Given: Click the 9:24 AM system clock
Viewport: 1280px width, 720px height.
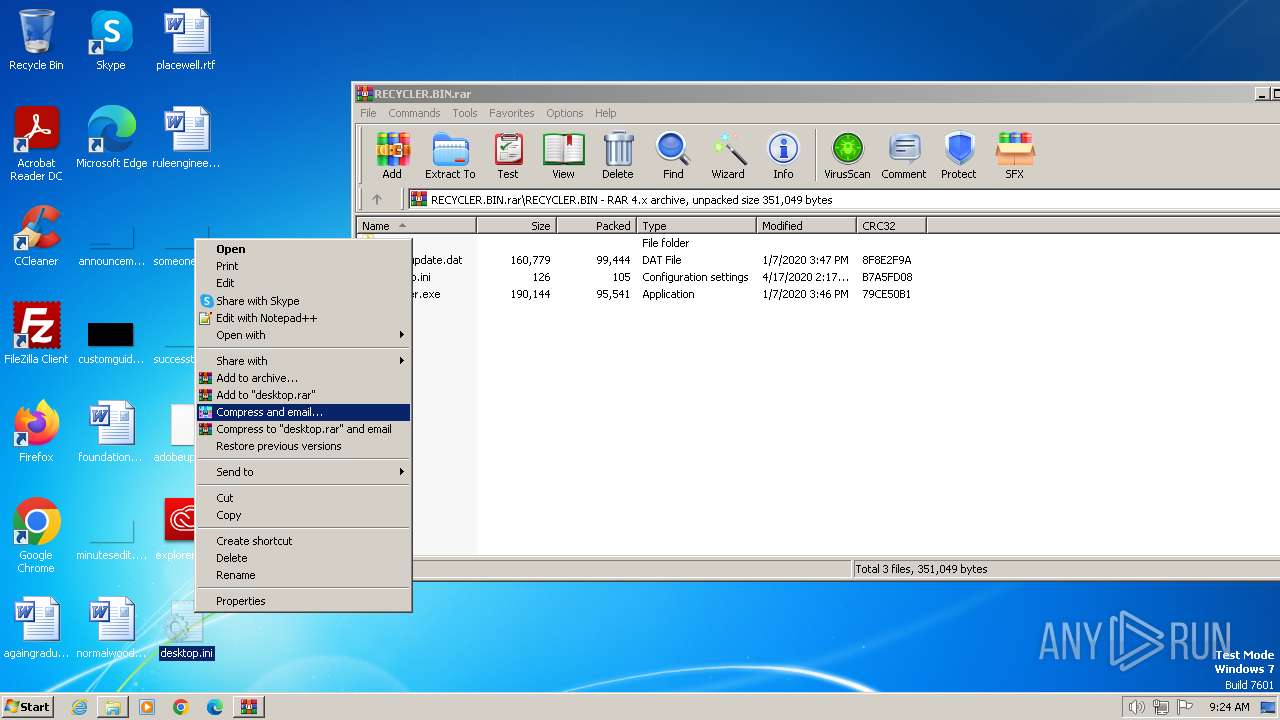Looking at the screenshot, I should 1229,707.
